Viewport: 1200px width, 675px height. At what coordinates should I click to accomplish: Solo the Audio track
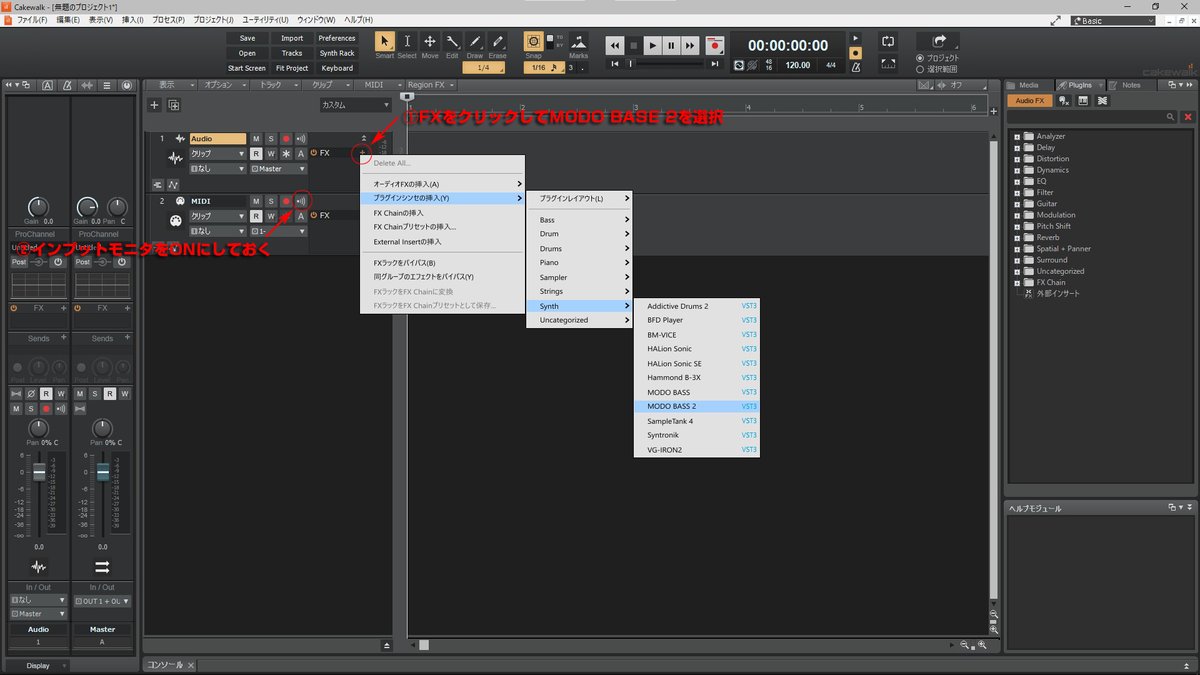[270, 139]
